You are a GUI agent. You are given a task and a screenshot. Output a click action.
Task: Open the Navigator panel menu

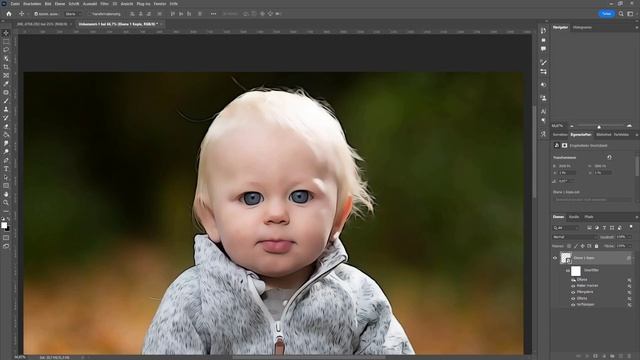tap(636, 27)
